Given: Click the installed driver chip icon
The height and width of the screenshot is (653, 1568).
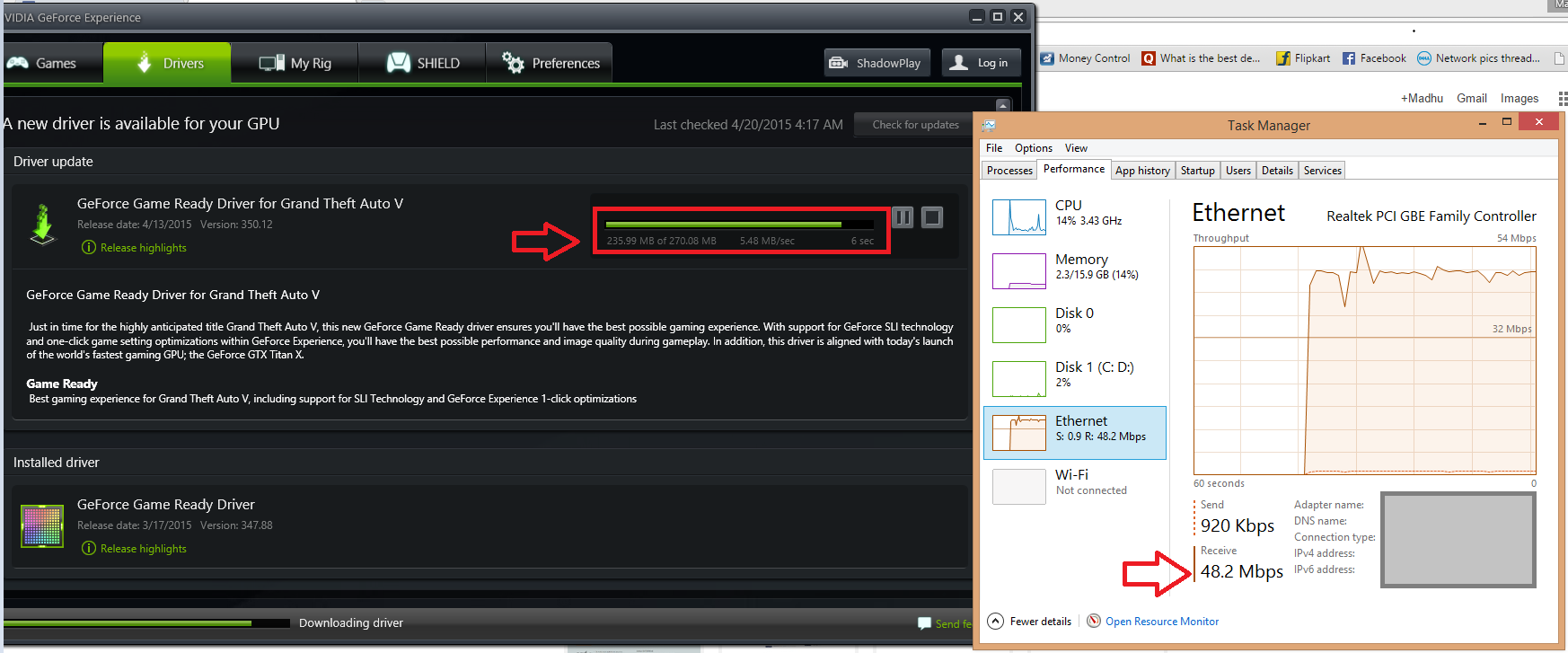Looking at the screenshot, I should coord(42,526).
